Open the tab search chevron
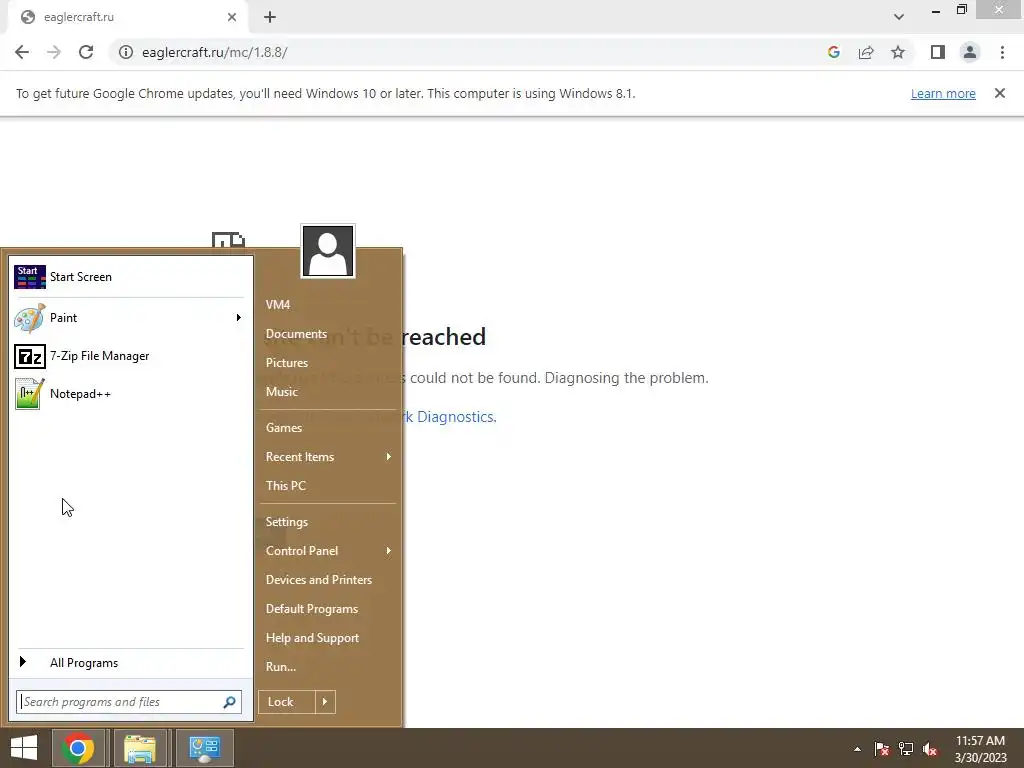The width and height of the screenshot is (1024, 768). 899,17
